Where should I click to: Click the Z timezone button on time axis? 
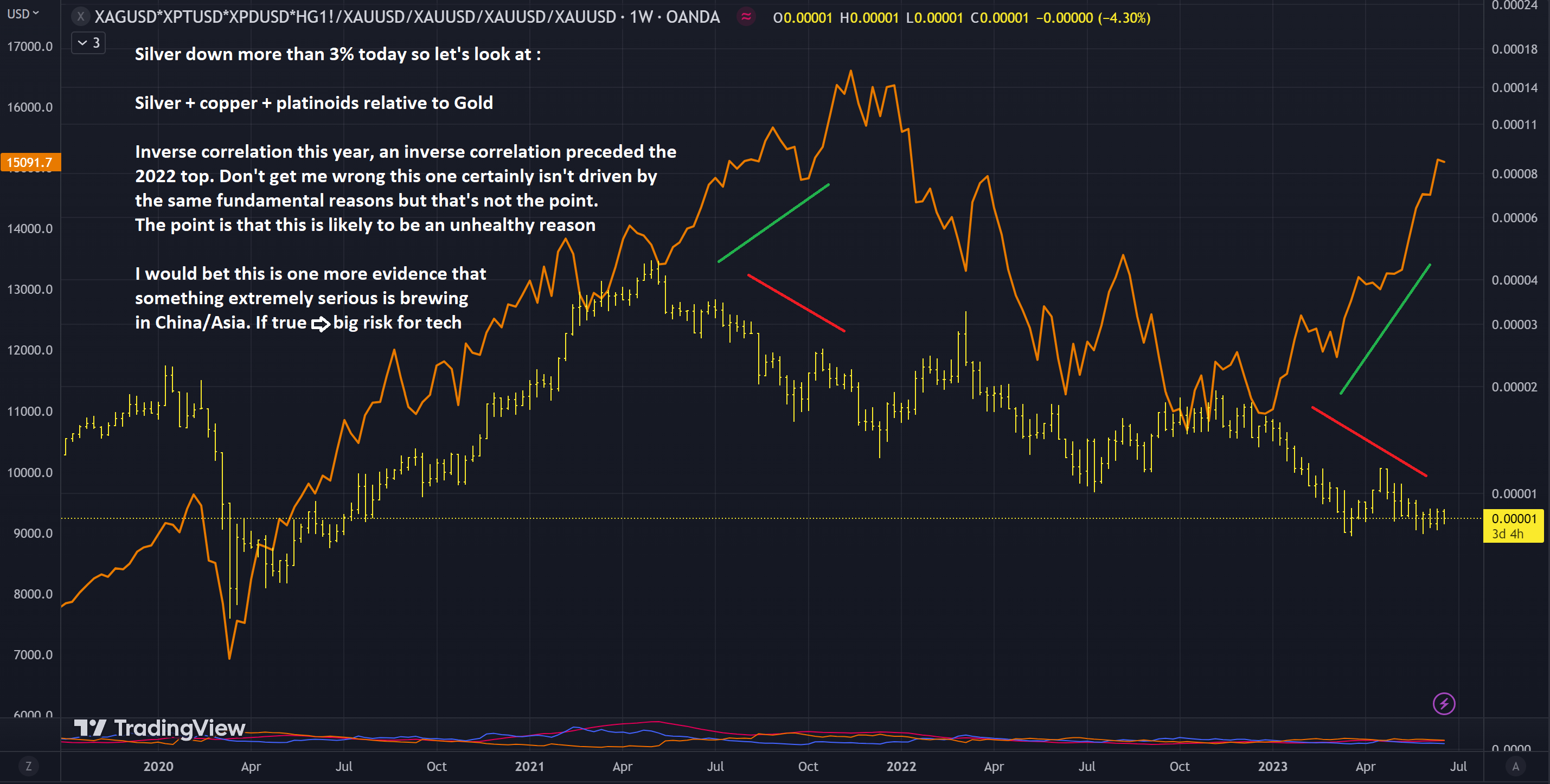[x=28, y=767]
